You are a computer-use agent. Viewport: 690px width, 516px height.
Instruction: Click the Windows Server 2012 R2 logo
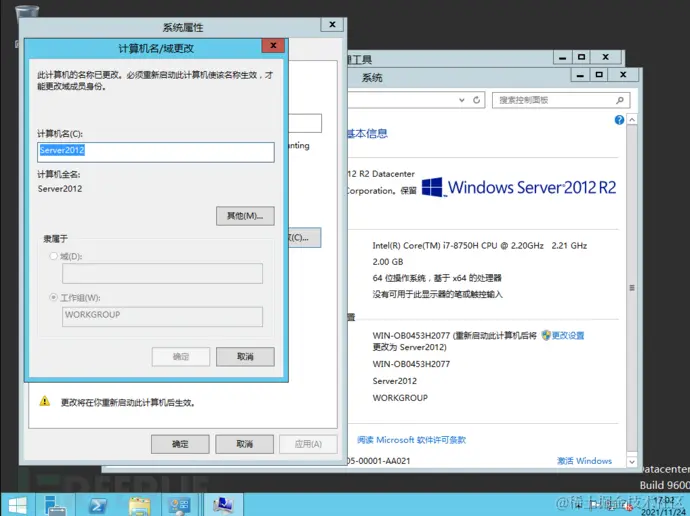519,187
